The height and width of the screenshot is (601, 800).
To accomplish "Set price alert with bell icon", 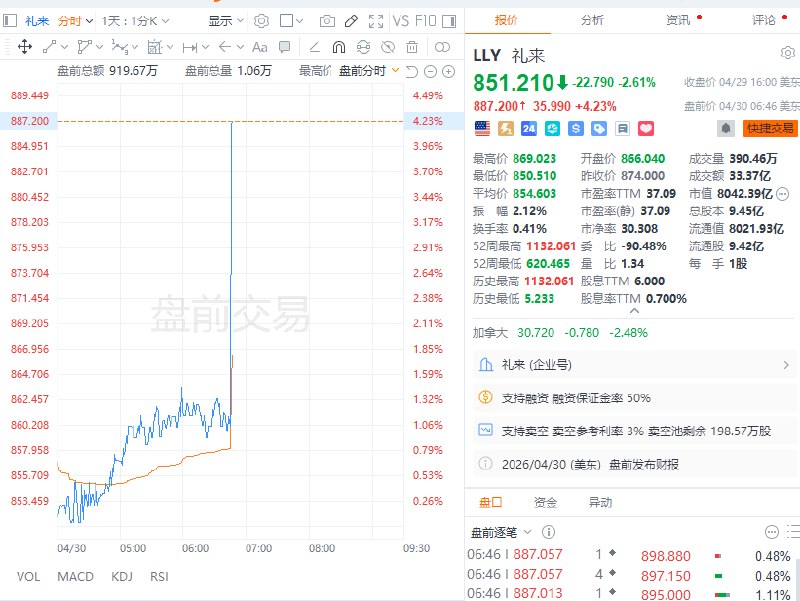I will [x=726, y=128].
